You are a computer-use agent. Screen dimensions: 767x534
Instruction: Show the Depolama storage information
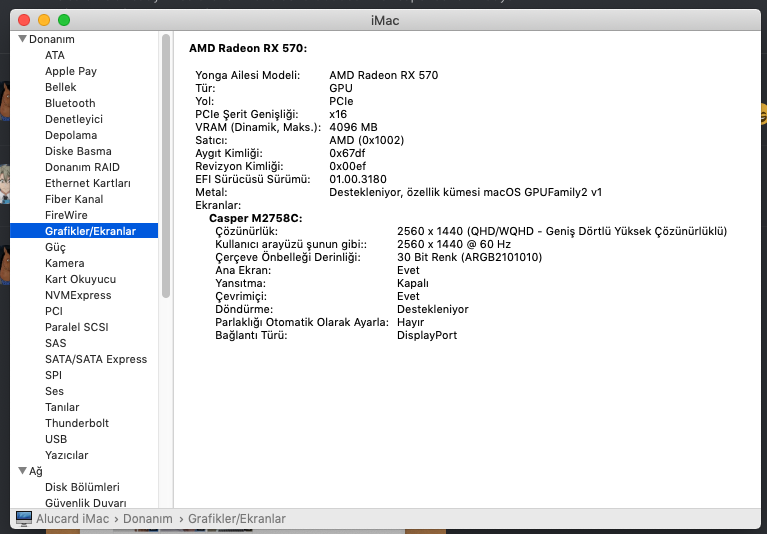tap(71, 135)
